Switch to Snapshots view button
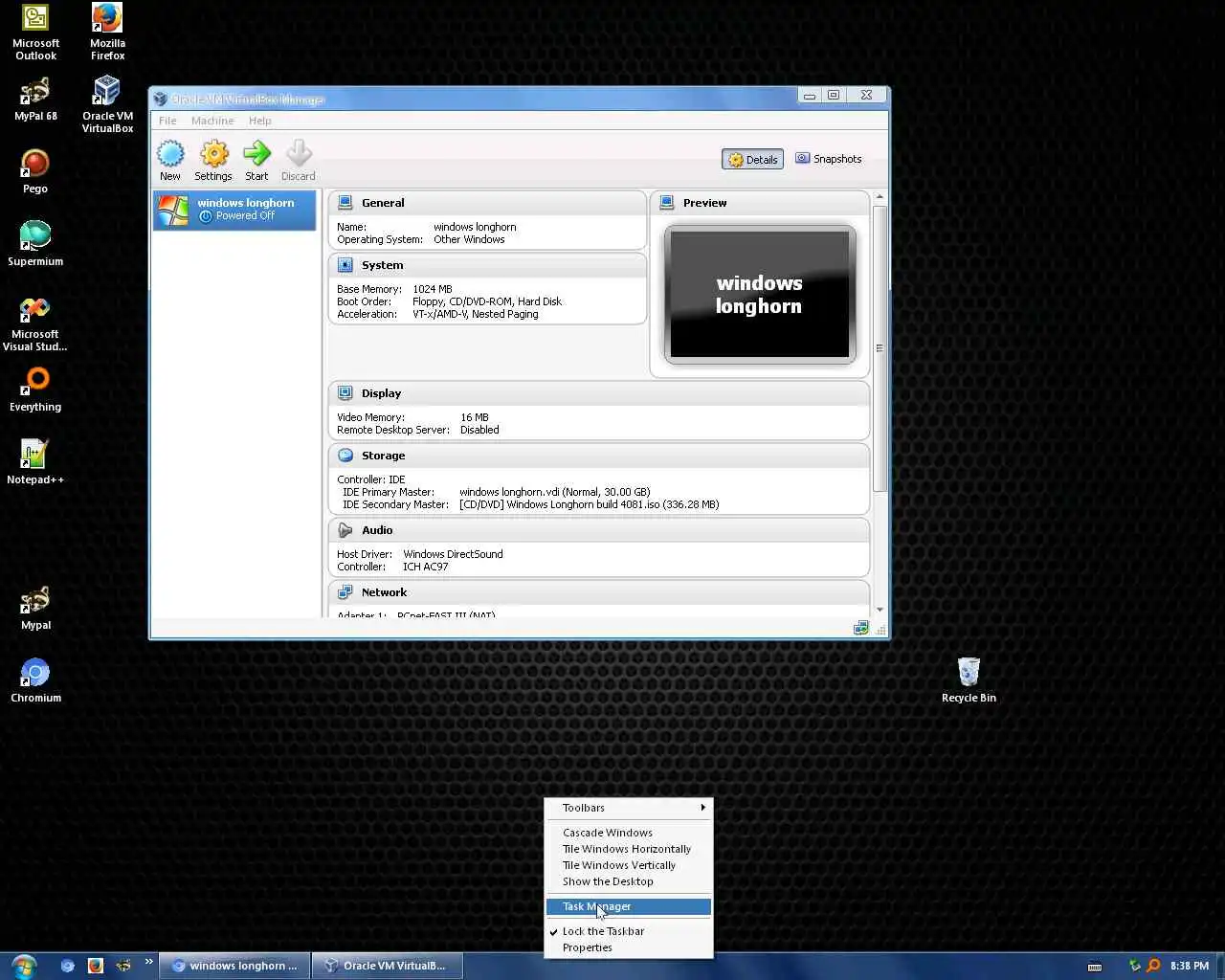 [x=829, y=159]
